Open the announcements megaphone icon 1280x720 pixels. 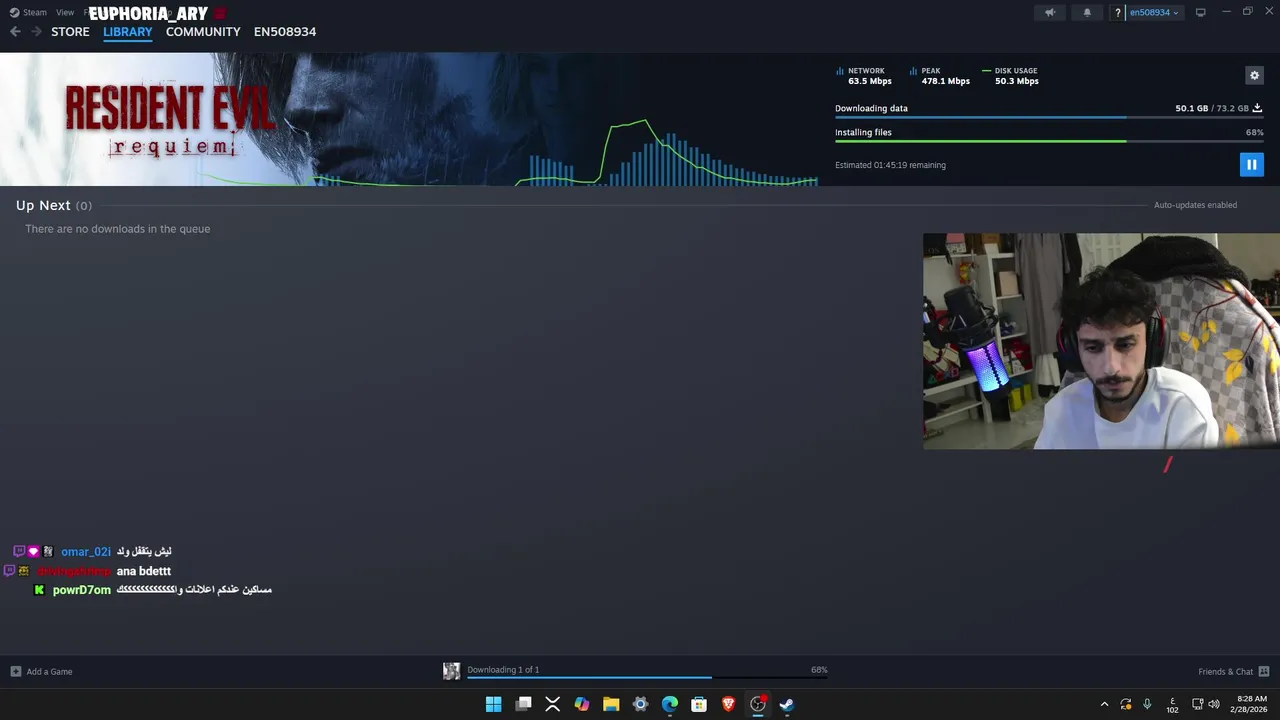coord(1050,12)
